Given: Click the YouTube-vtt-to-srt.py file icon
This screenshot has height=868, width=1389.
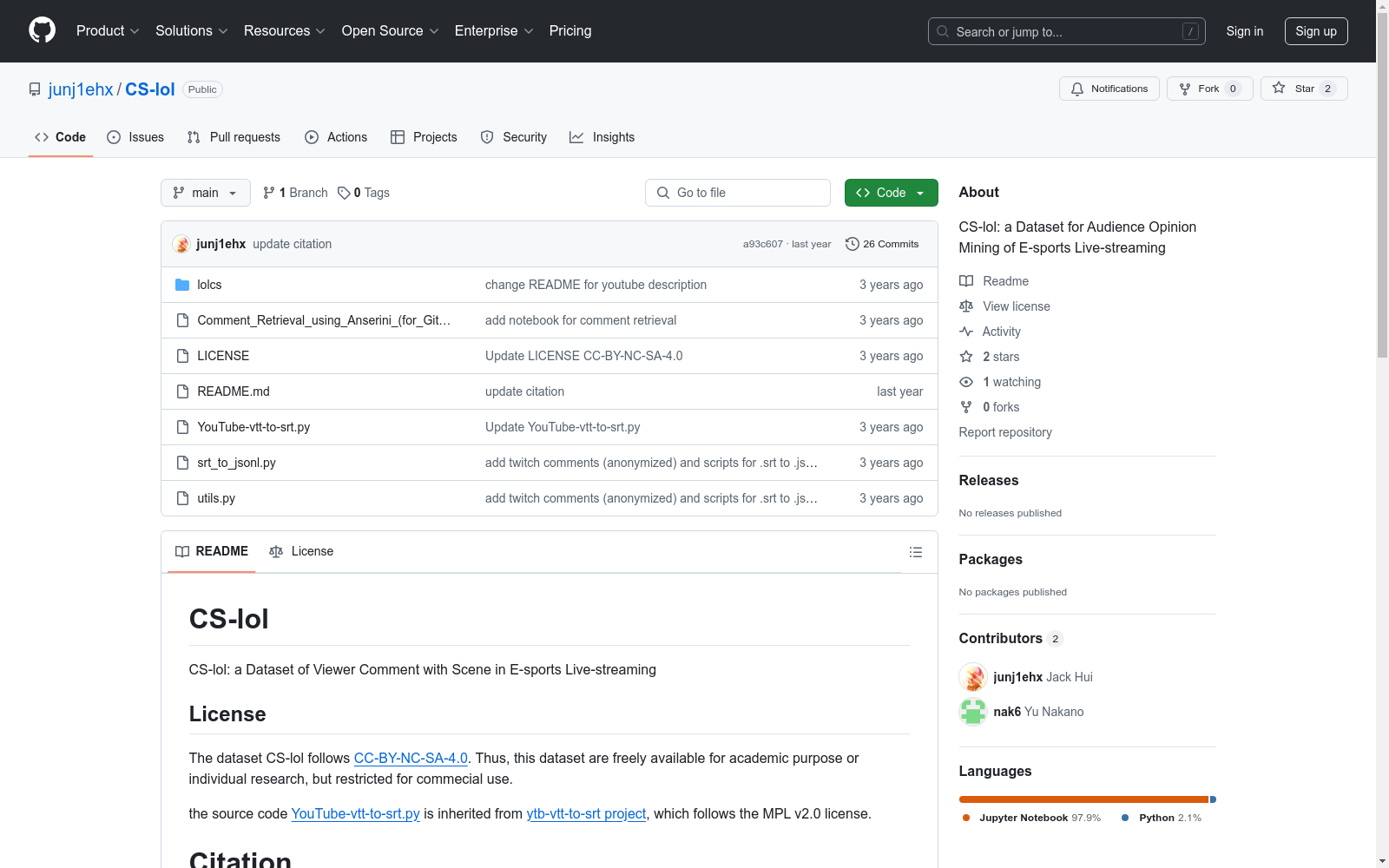Looking at the screenshot, I should click(x=182, y=427).
